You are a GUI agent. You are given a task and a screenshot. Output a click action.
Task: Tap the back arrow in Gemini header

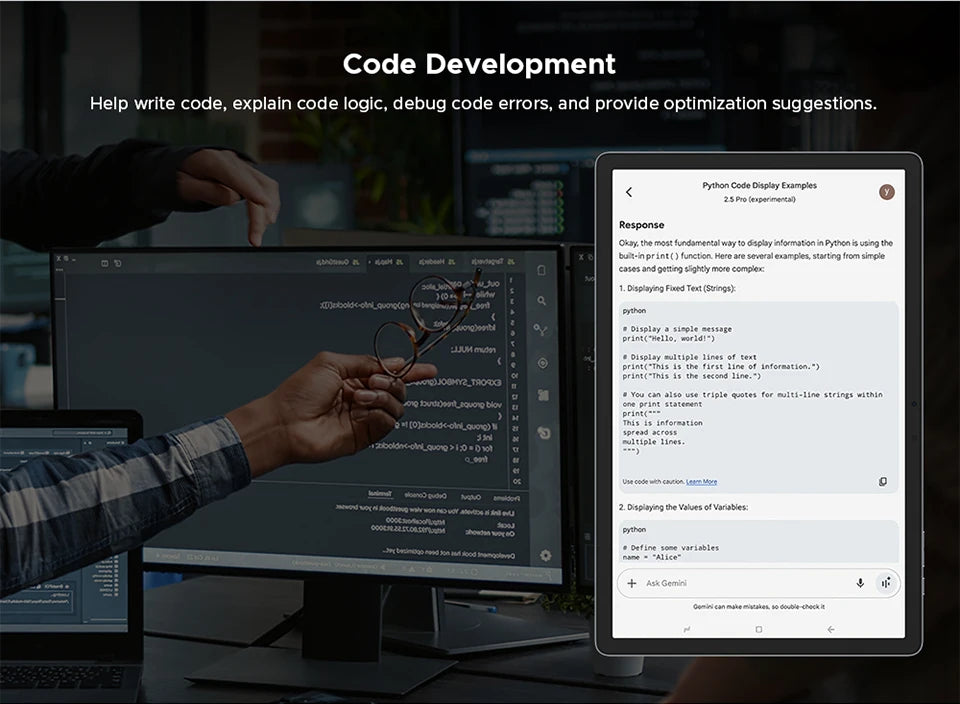point(629,192)
